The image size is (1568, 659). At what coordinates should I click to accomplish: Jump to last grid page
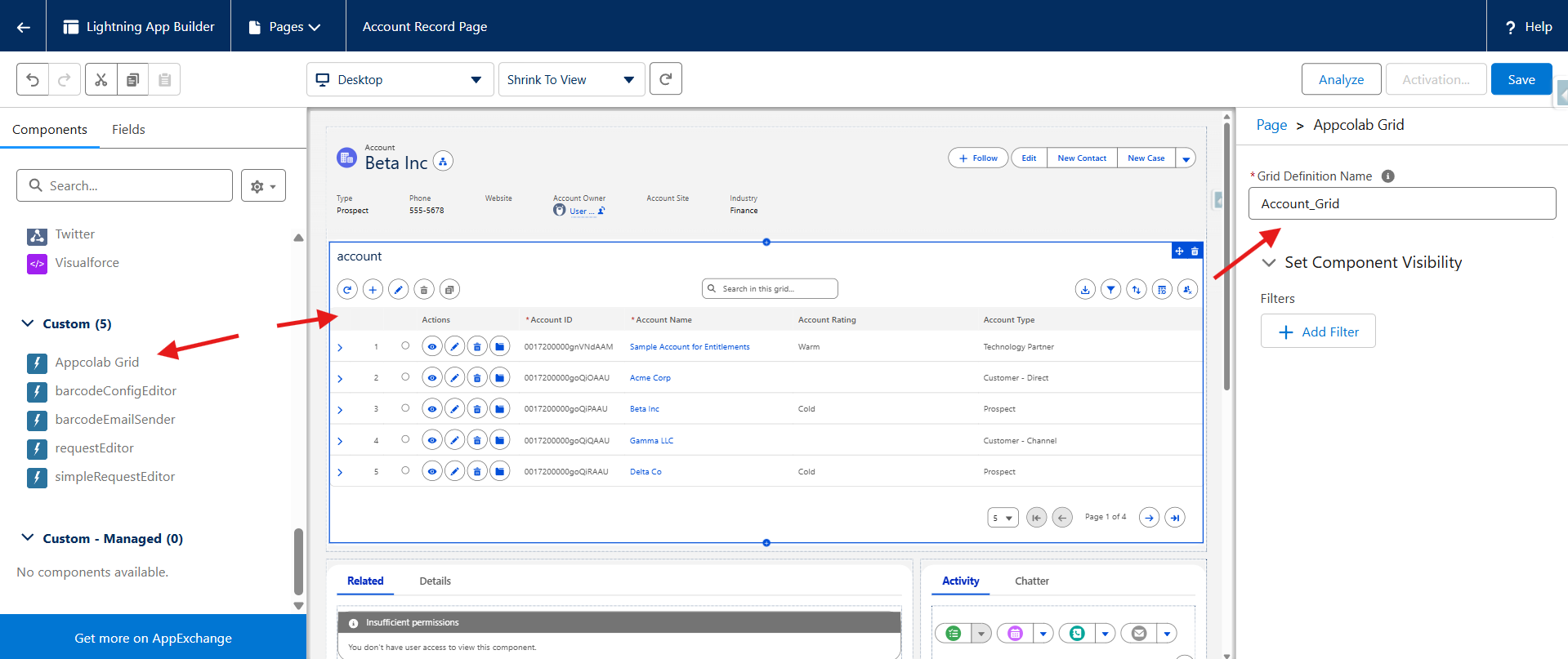pos(1175,517)
